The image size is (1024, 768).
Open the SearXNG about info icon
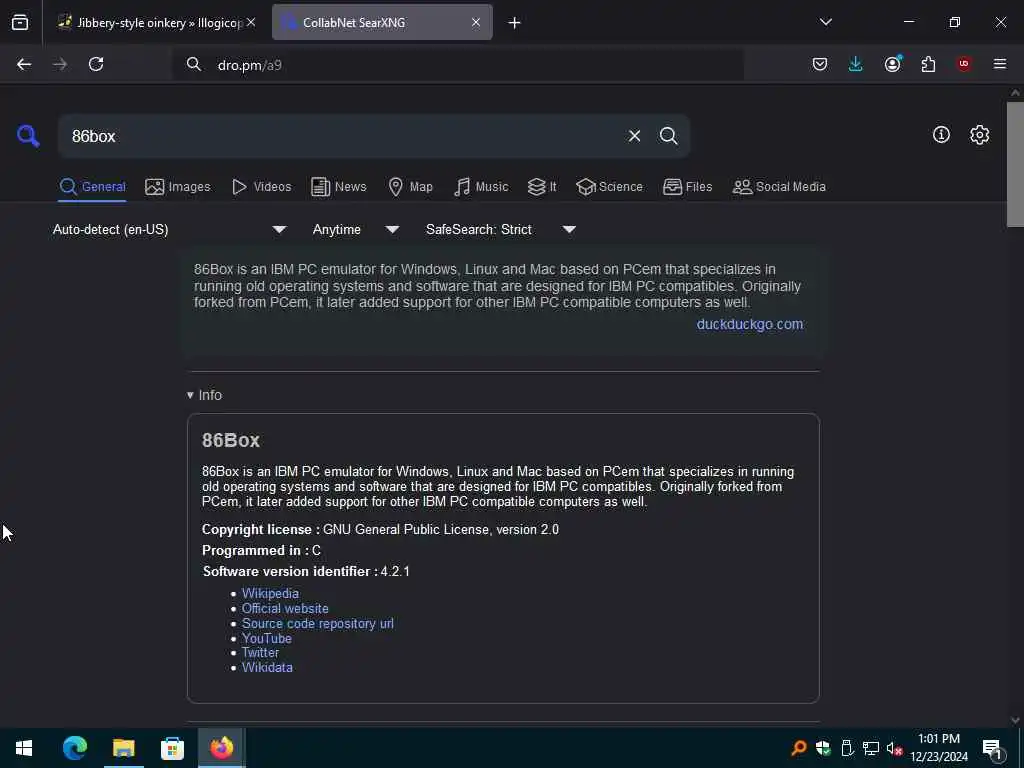(x=941, y=135)
